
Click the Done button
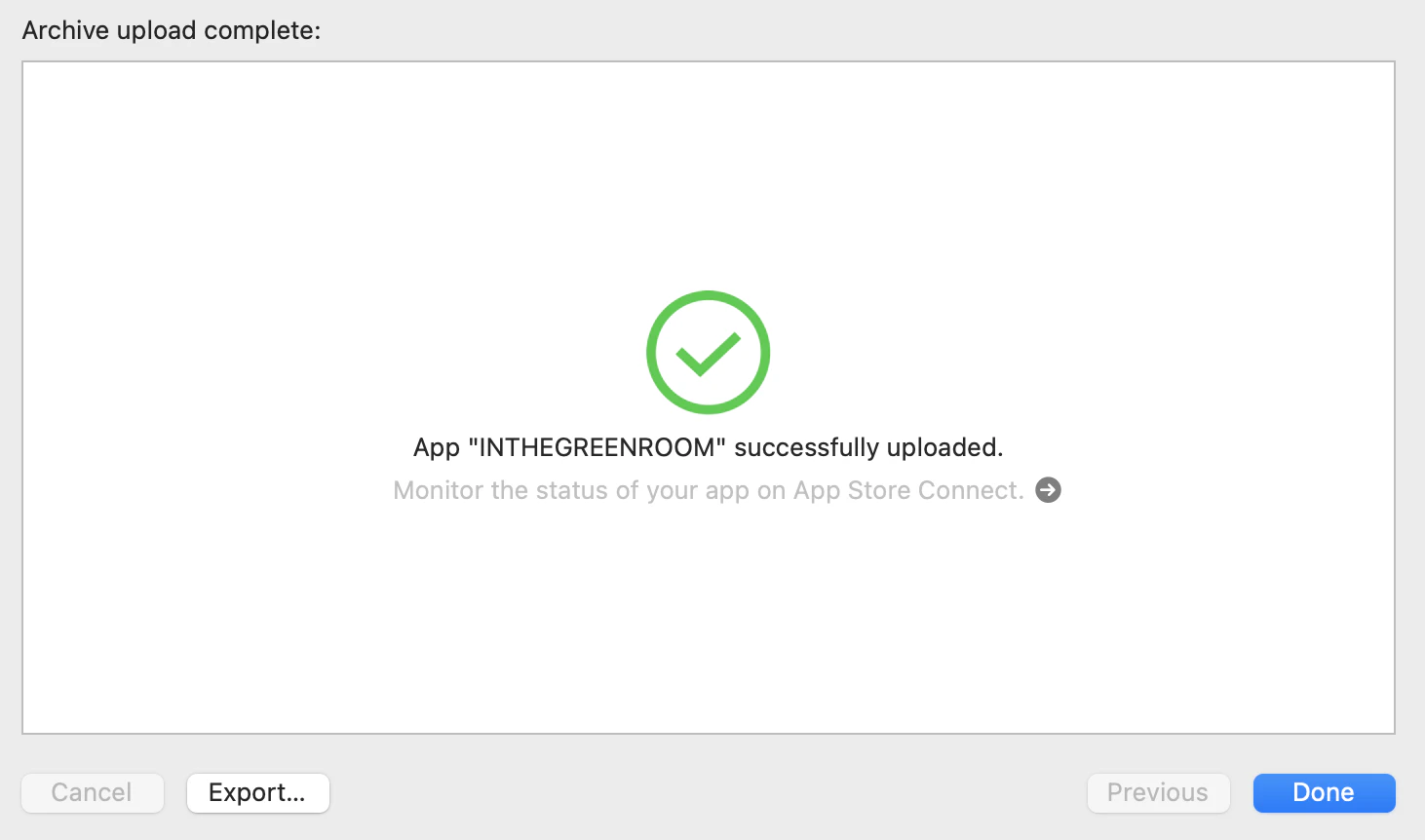tap(1324, 793)
